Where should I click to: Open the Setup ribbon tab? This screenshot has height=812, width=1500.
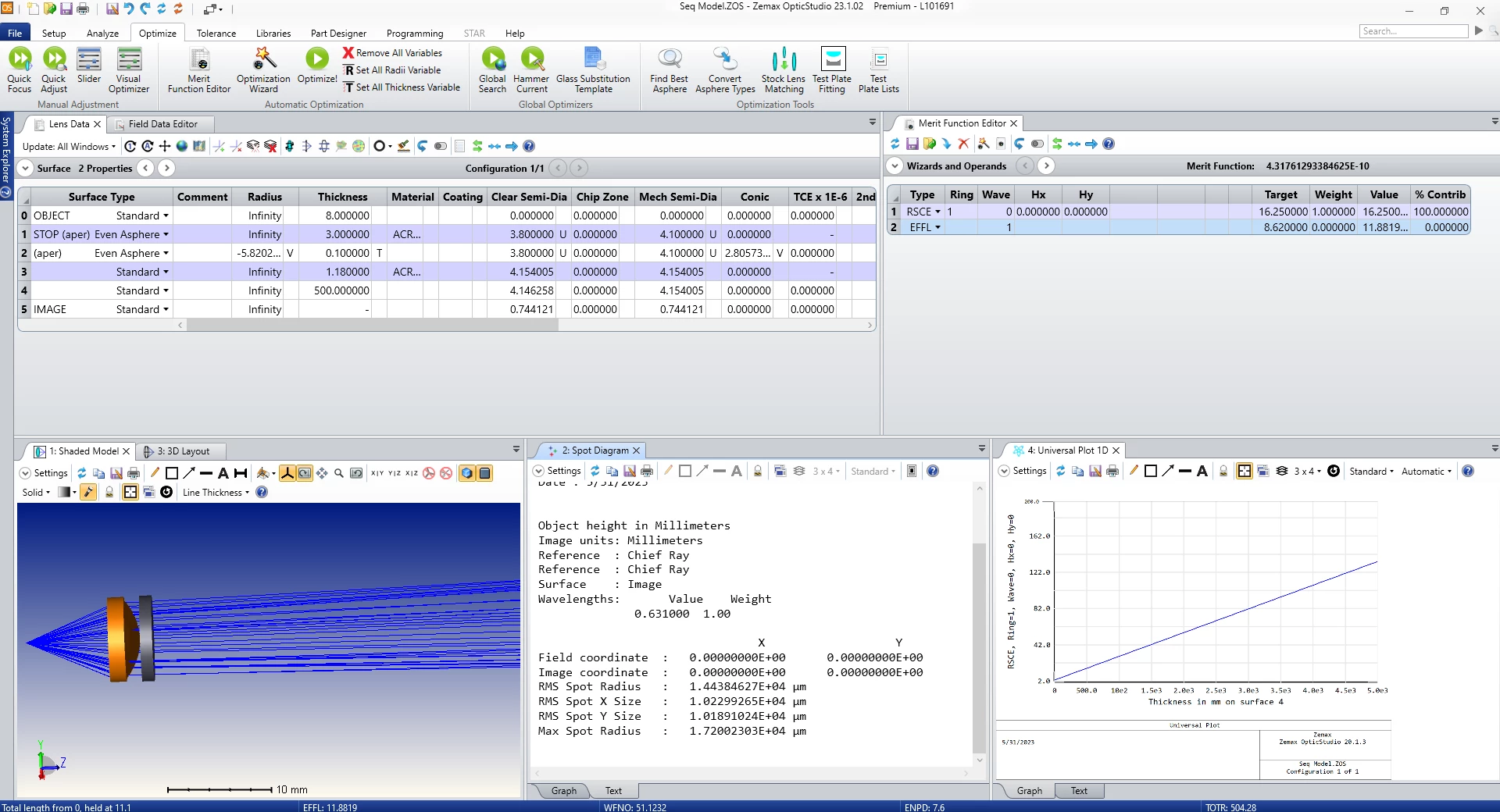click(x=54, y=34)
